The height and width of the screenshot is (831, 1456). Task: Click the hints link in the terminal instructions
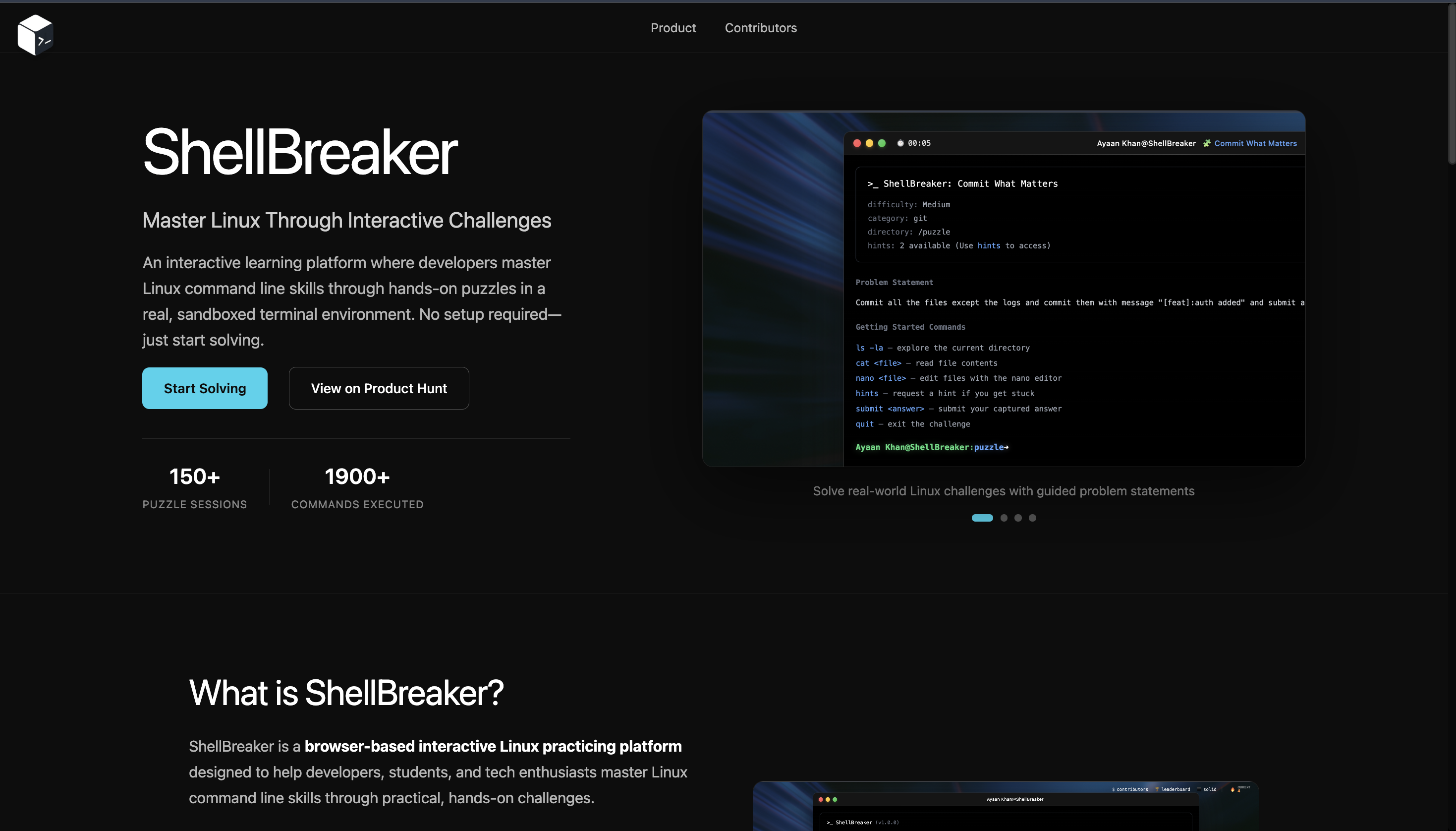[989, 245]
